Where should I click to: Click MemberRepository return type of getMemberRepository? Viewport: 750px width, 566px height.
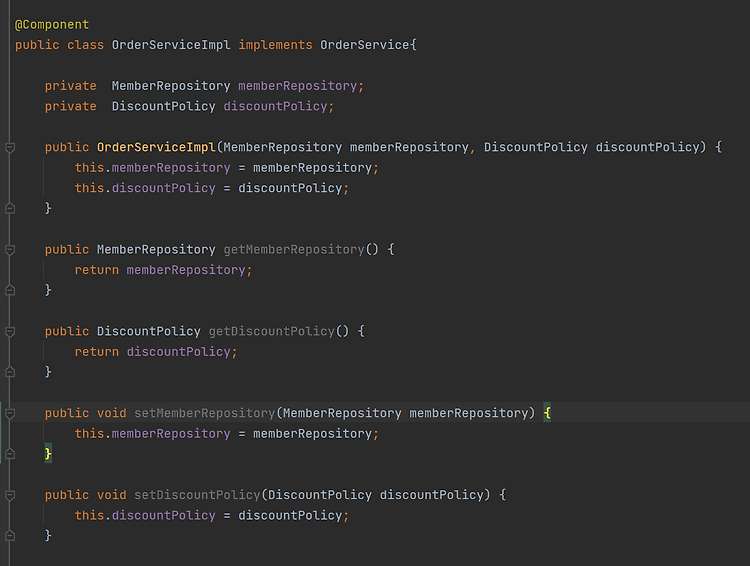coord(156,250)
